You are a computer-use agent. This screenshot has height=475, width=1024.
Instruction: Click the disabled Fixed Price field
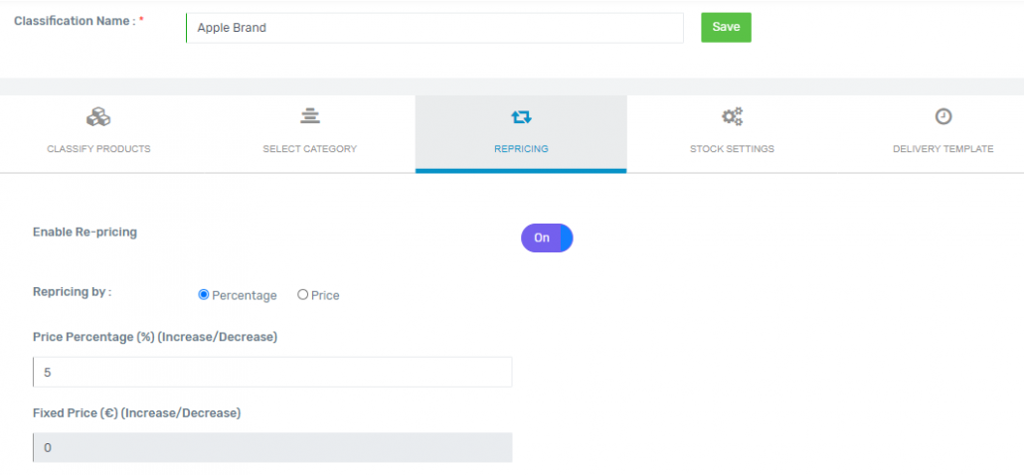[272, 448]
